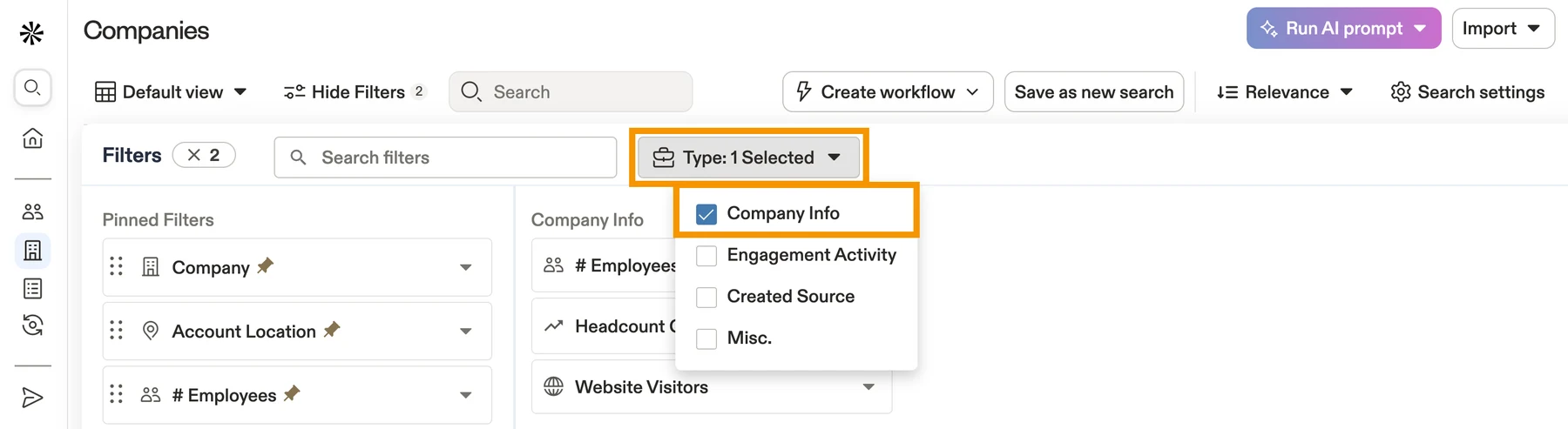The image size is (1568, 429).
Task: Click the drag handle on pinned # Employees filter
Action: coord(117,394)
